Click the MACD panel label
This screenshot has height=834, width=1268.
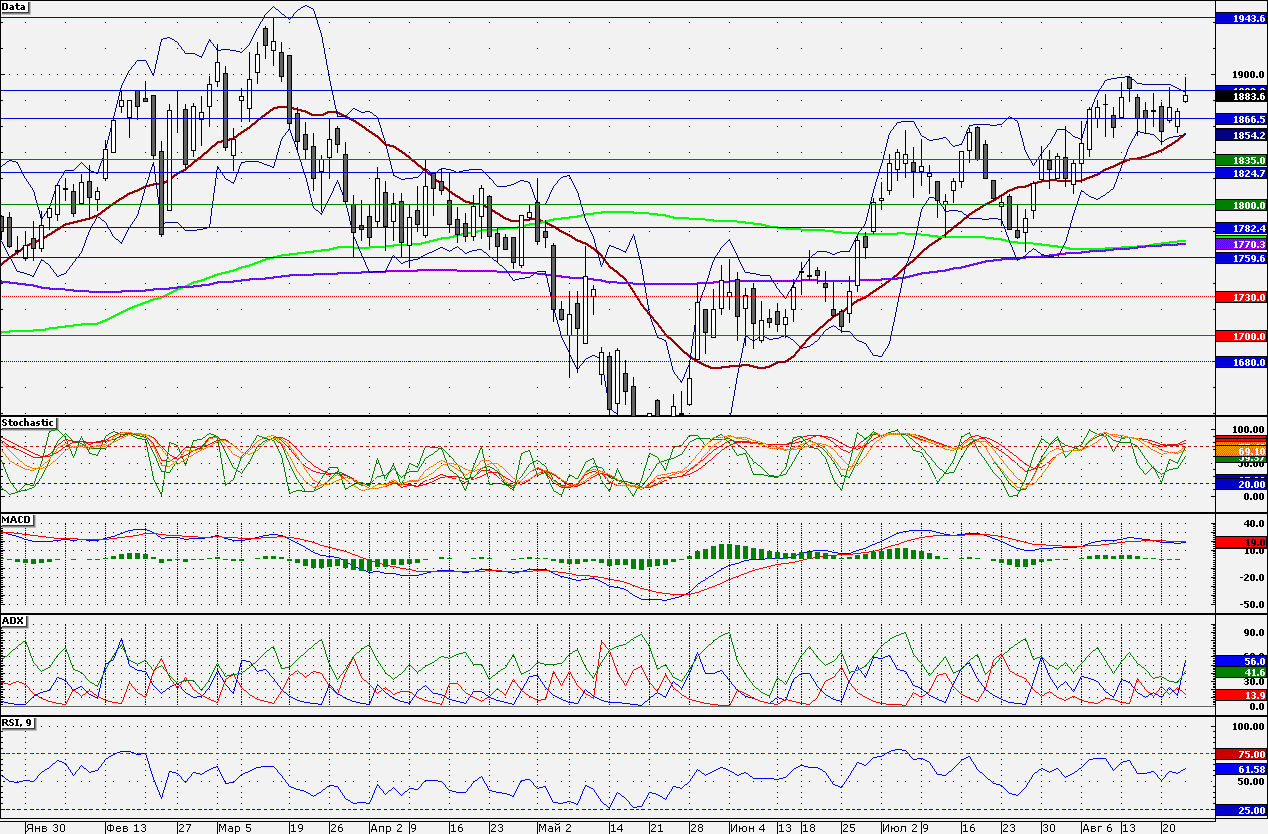(16, 521)
